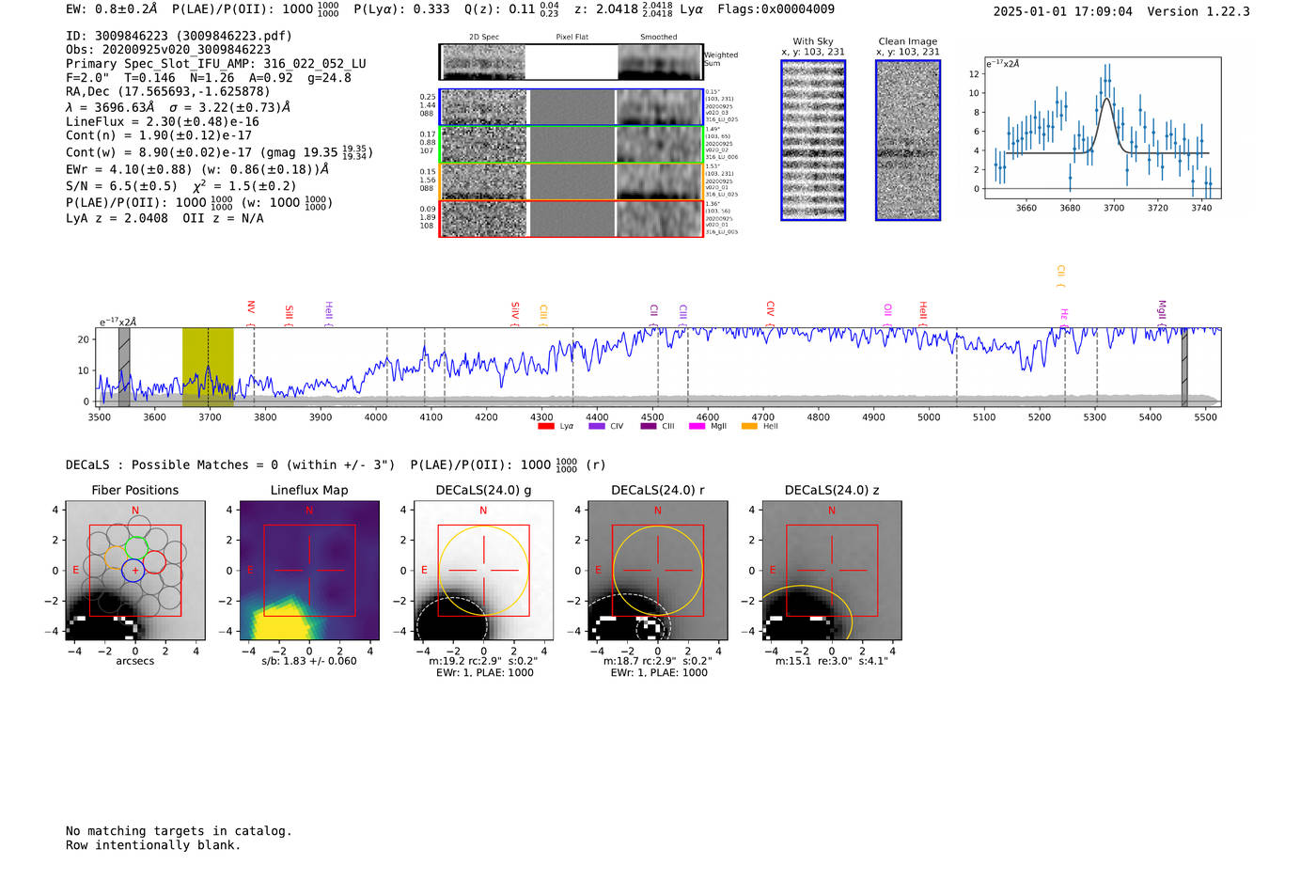Select the blue-outlined 2D spectrum fiber row
The width and height of the screenshot is (1316, 896).
click(572, 107)
